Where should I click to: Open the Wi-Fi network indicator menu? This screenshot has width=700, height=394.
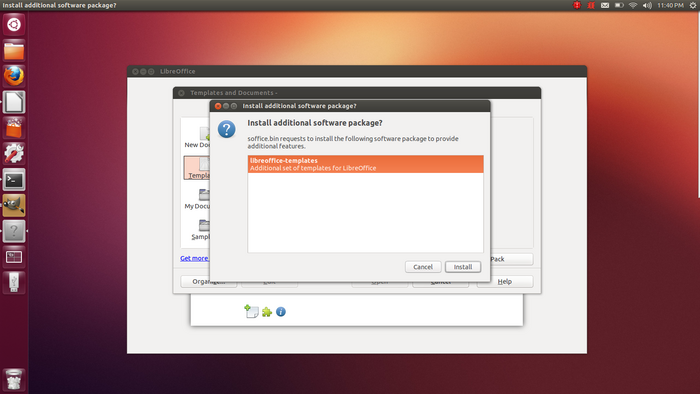tap(633, 5)
